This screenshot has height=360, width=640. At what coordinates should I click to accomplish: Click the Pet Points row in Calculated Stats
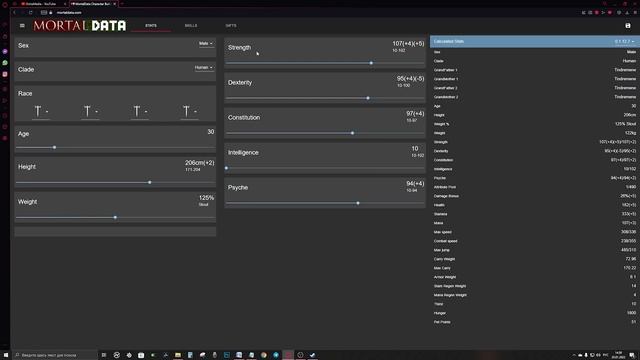tap(535, 322)
